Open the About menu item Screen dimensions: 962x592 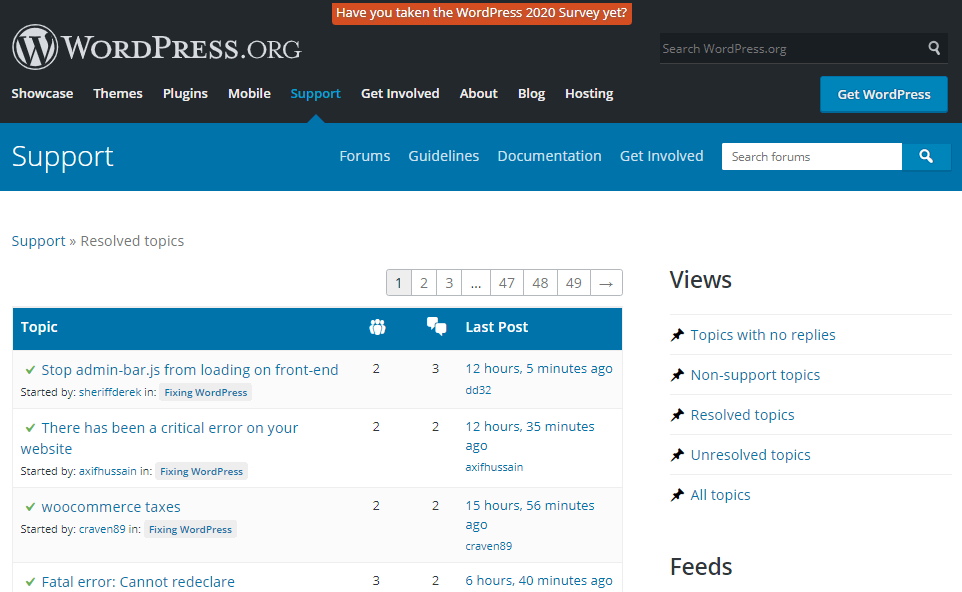[479, 94]
